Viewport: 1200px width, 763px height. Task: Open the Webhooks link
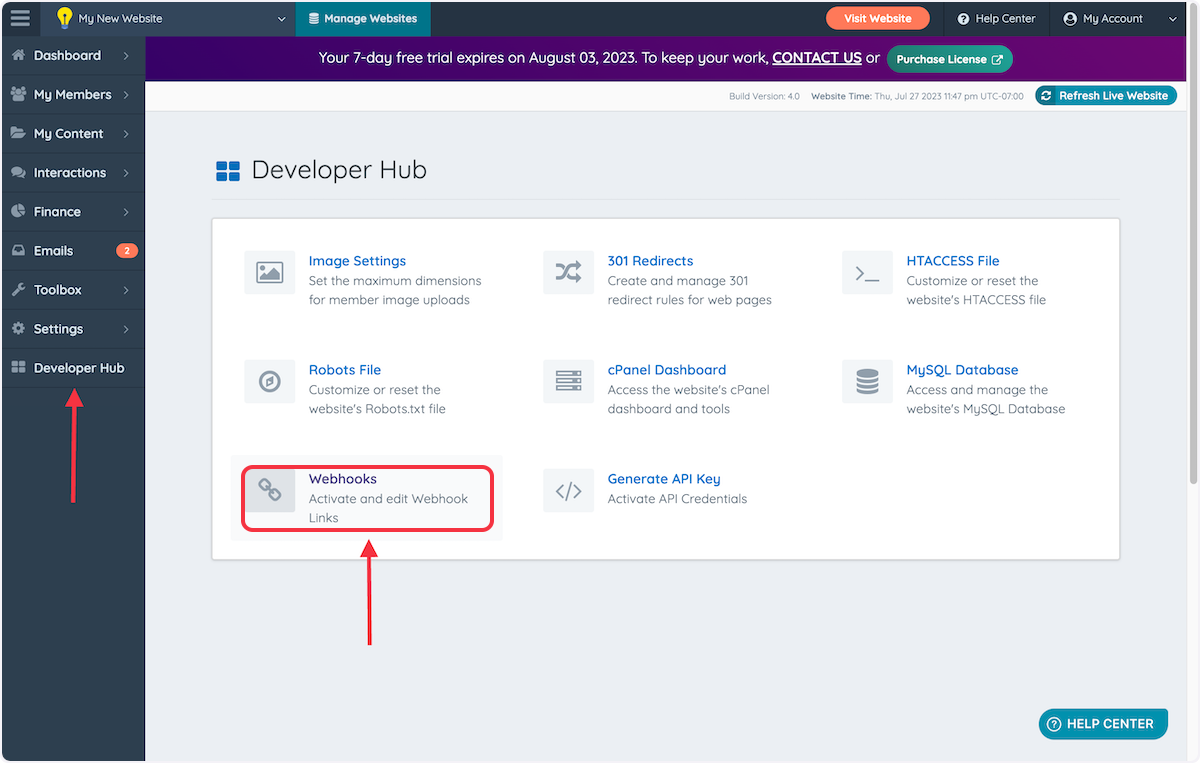click(343, 479)
